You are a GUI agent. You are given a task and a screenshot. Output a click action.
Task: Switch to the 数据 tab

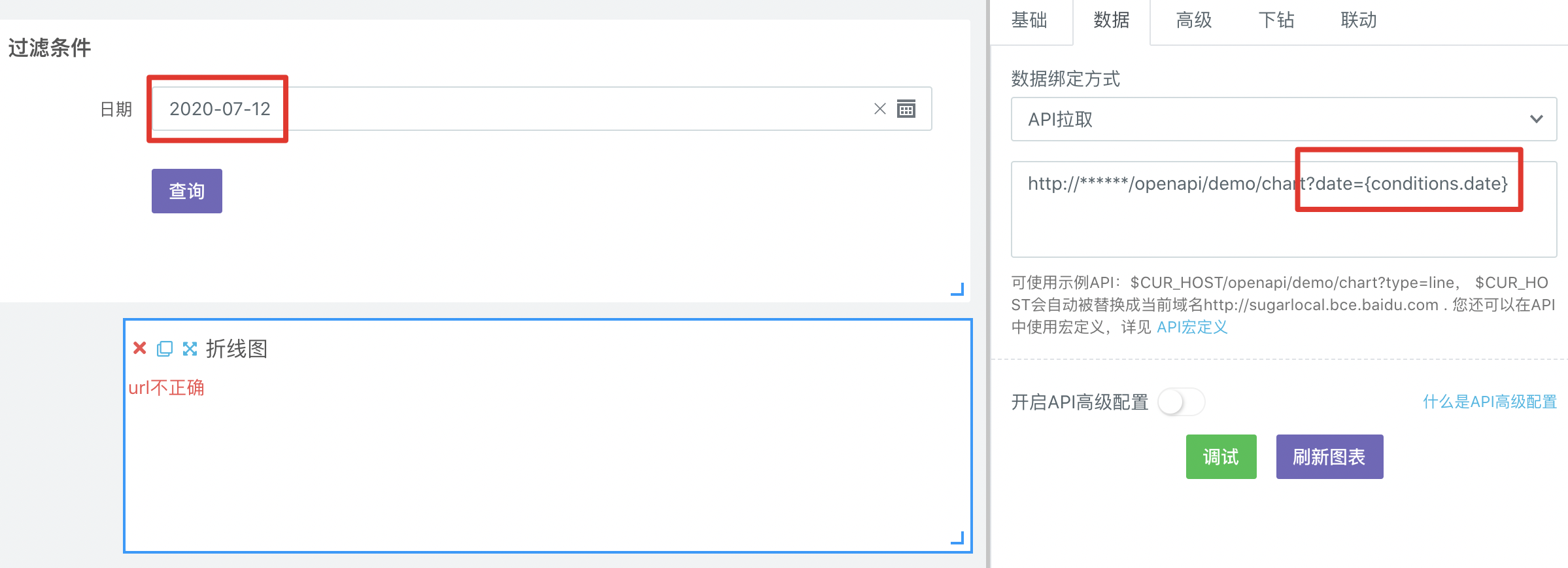pos(1112,20)
